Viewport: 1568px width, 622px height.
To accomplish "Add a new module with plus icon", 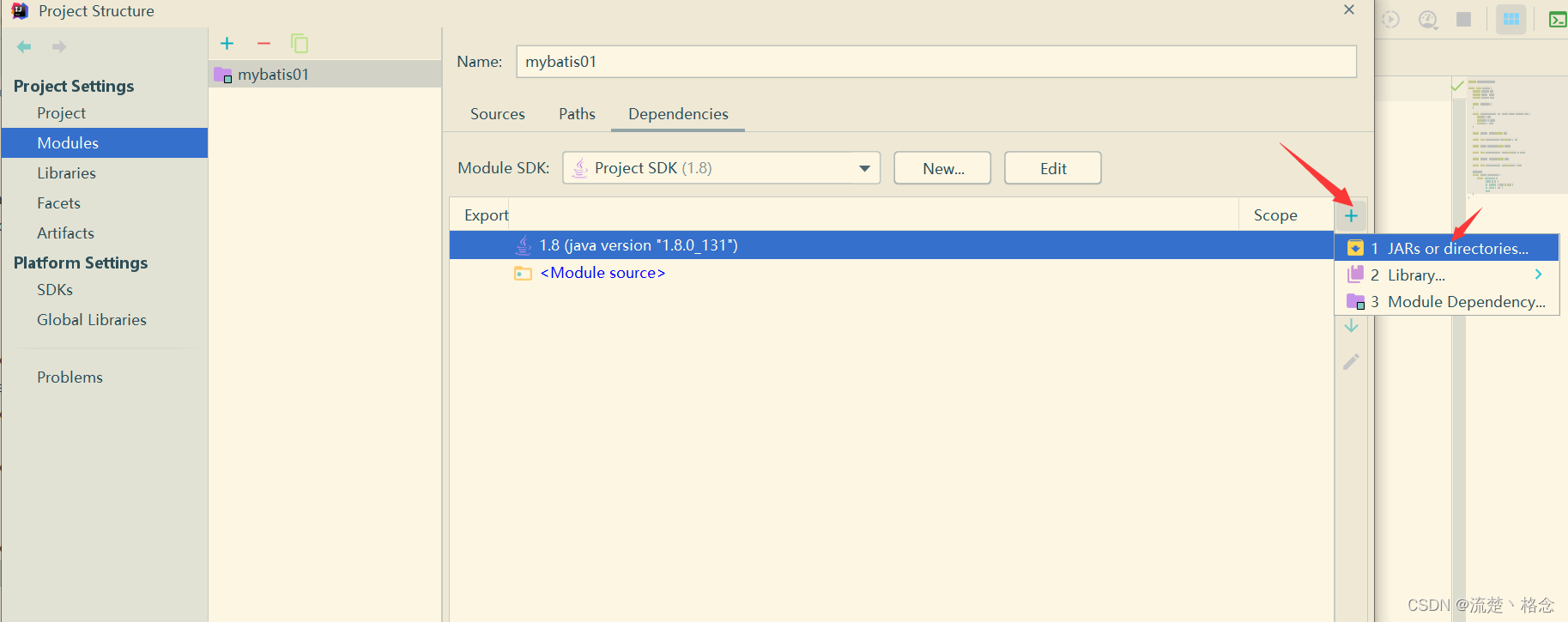I will (x=227, y=43).
